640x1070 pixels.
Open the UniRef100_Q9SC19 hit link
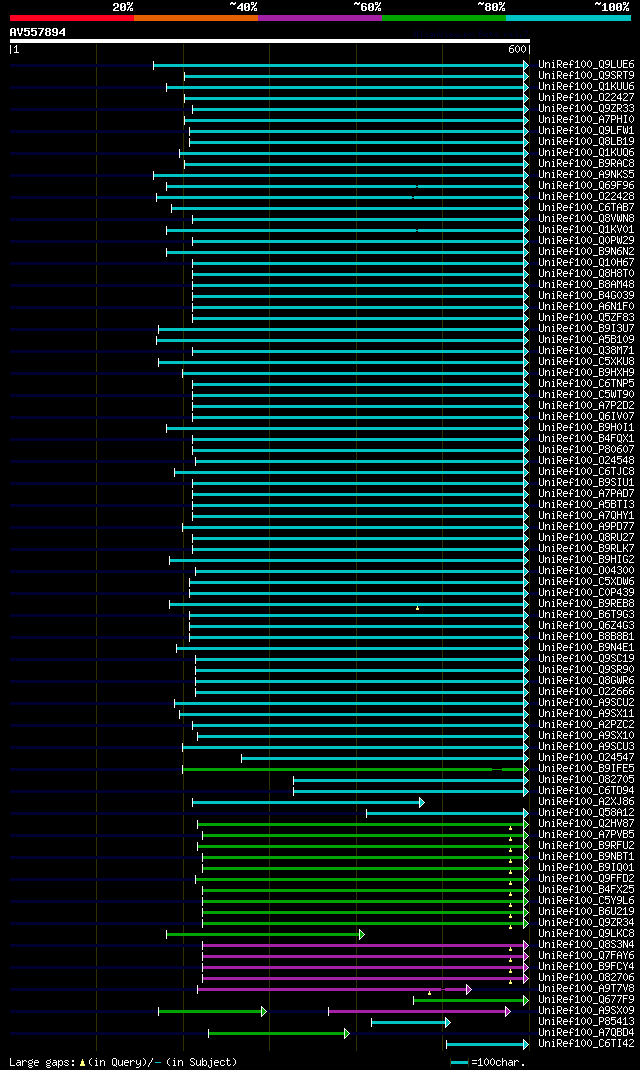(x=586, y=659)
